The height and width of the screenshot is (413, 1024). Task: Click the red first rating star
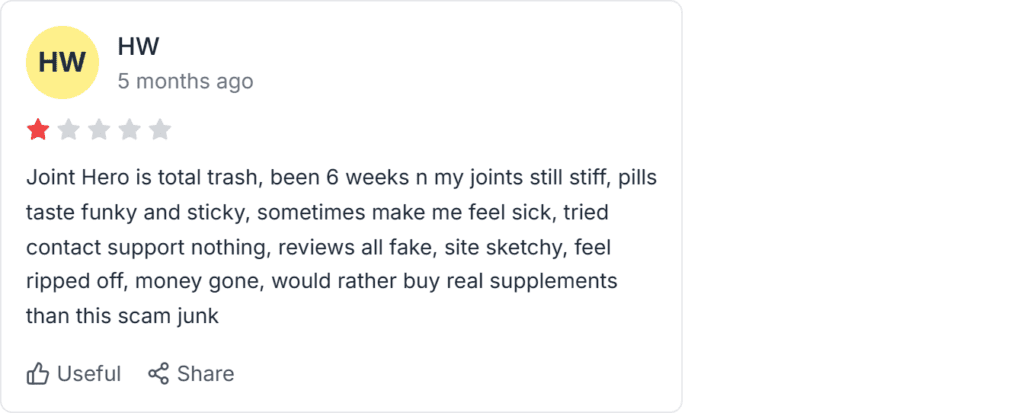point(38,130)
